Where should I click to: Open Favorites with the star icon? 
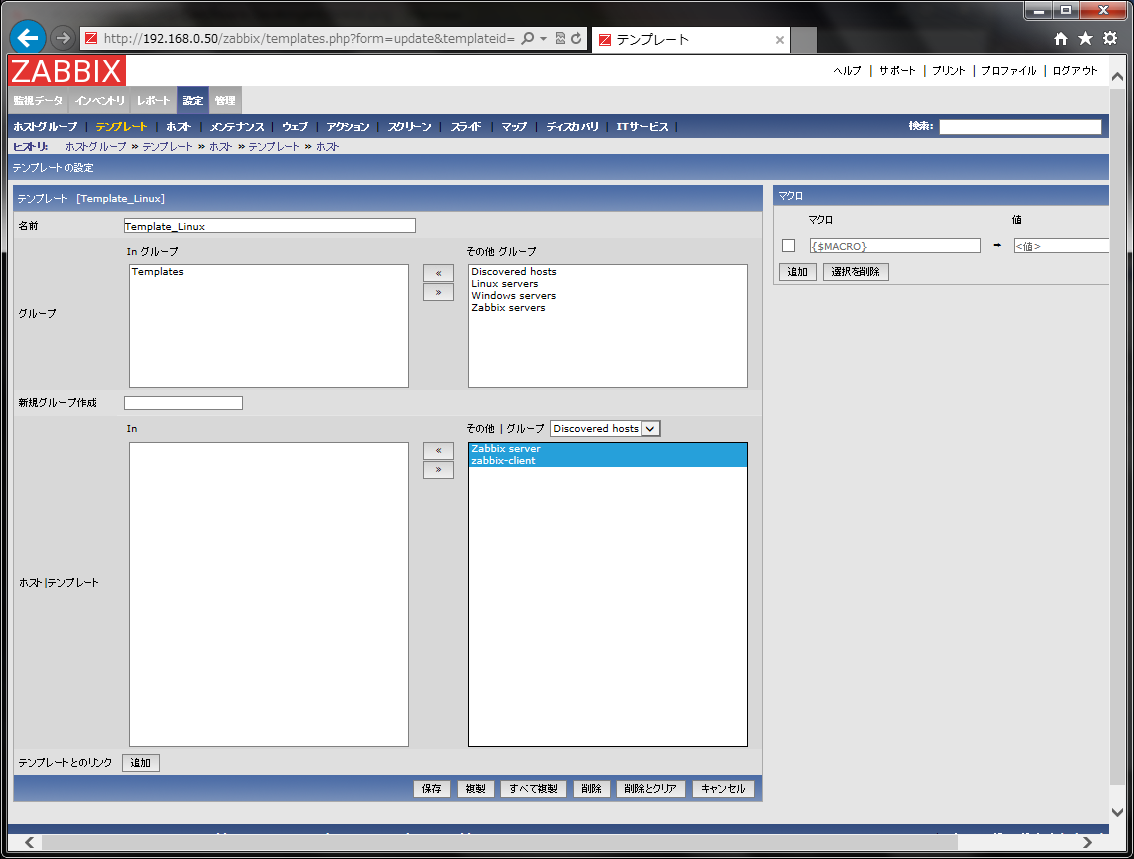1086,38
